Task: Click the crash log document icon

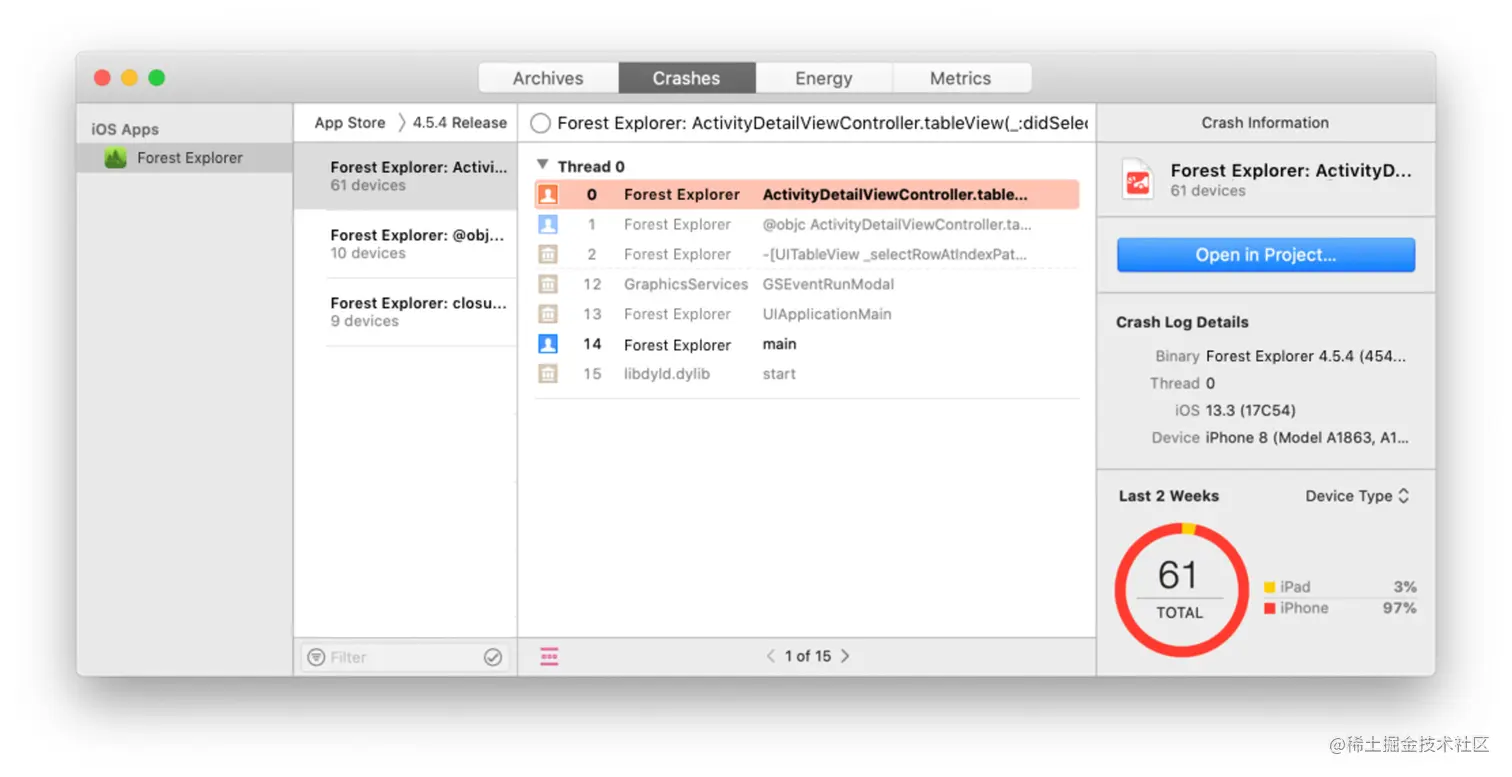Action: tap(1138, 180)
